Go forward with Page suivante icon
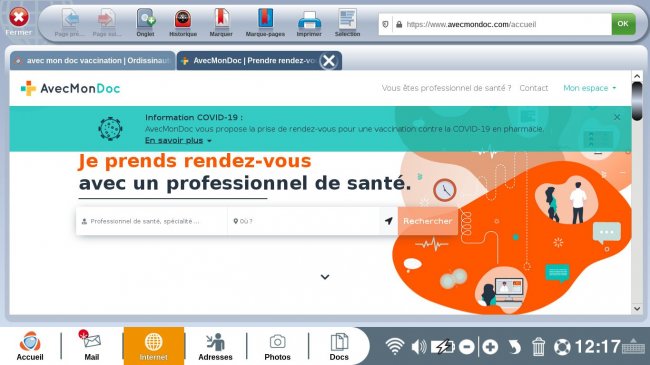This screenshot has height=365, width=650. [107, 19]
